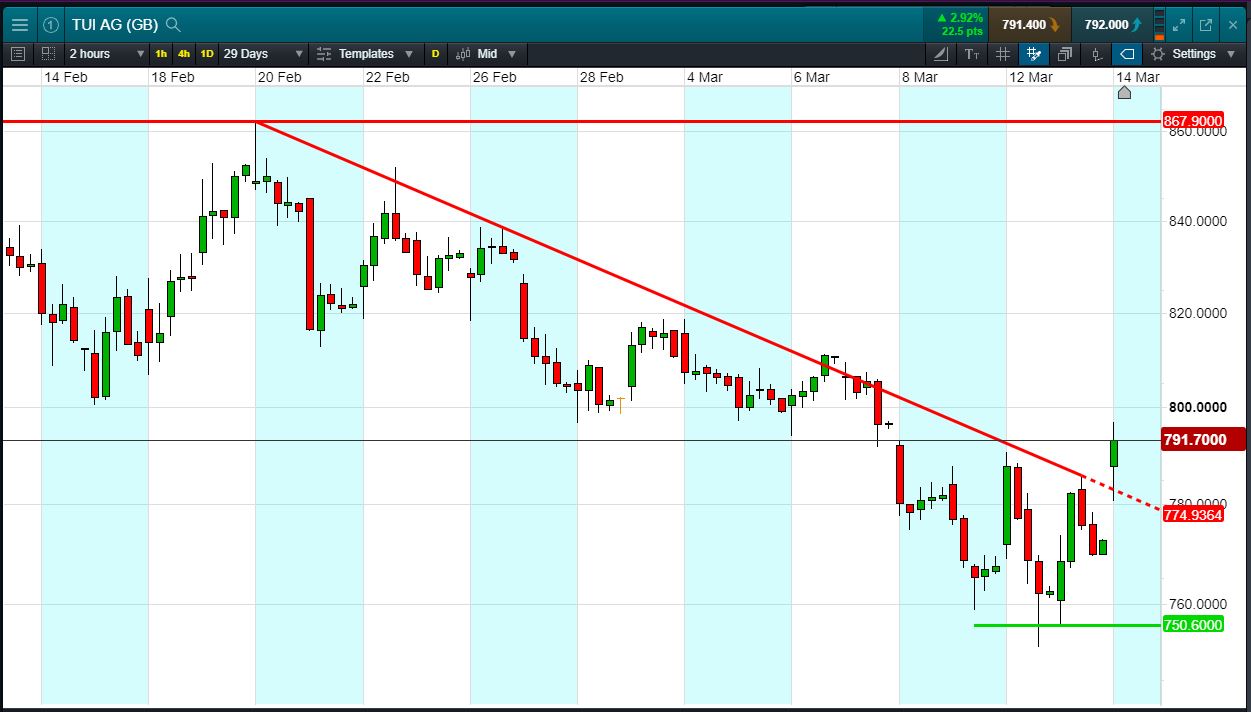Click the yellow D default template button

coord(435,54)
